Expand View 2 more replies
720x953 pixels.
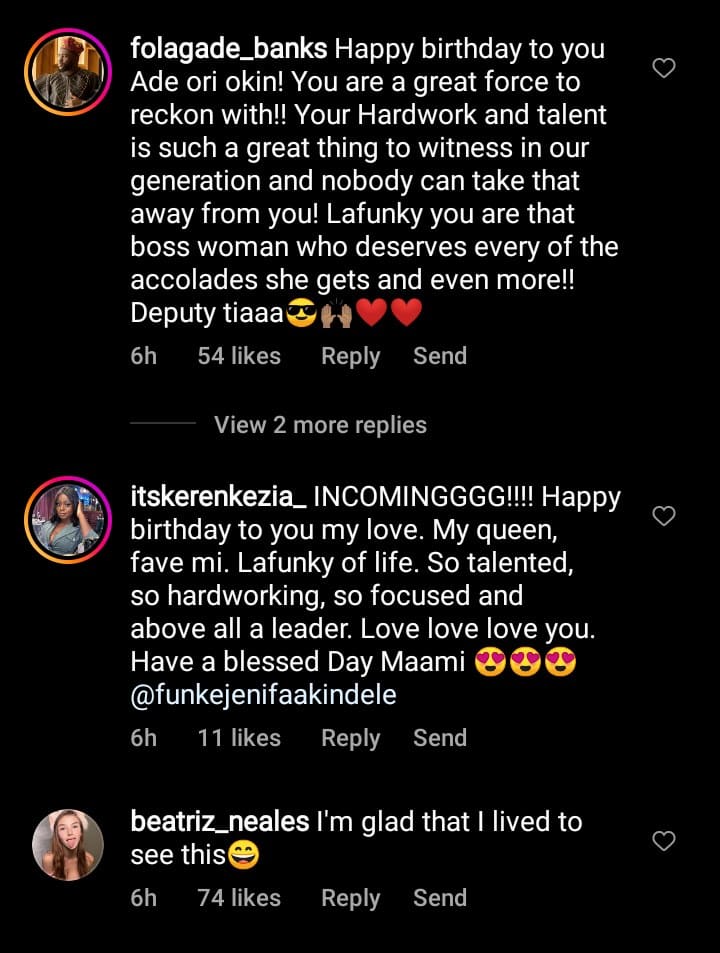point(320,425)
